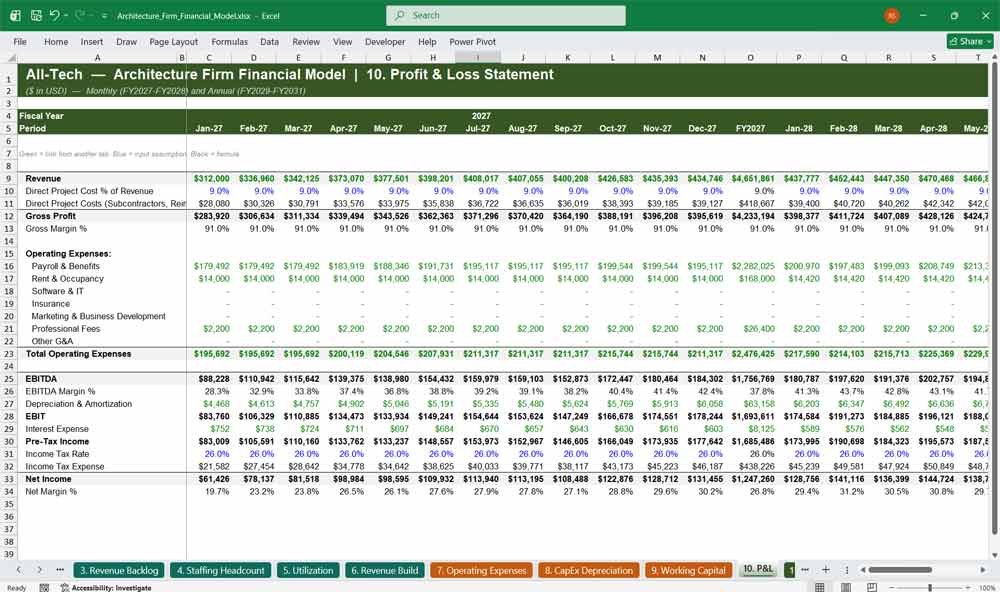1000x592 pixels.
Task: Switch to Page Layout view icon
Action: click(x=846, y=587)
